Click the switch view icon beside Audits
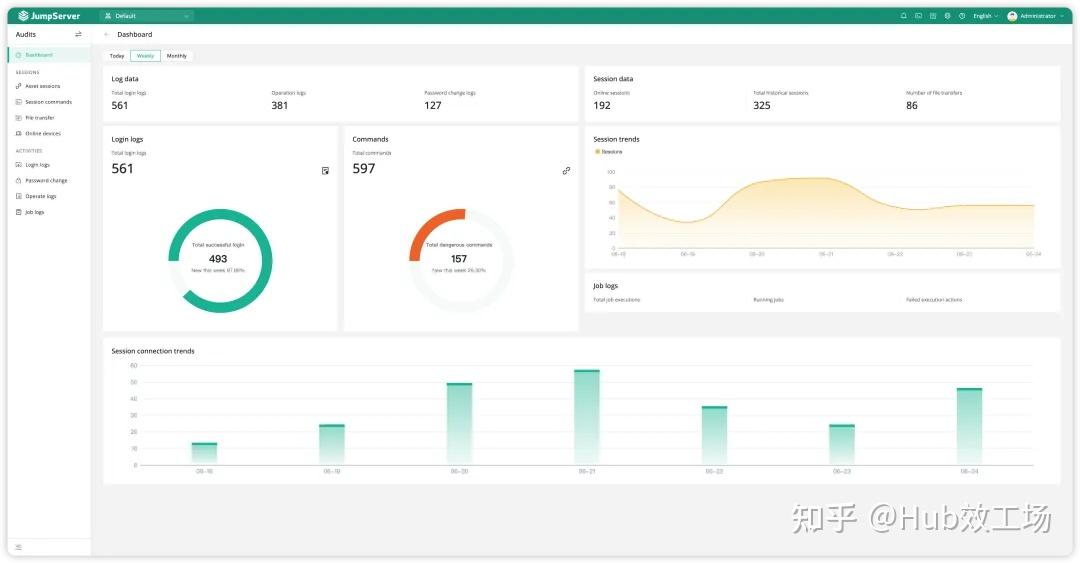This screenshot has width=1080, height=563. (x=78, y=35)
